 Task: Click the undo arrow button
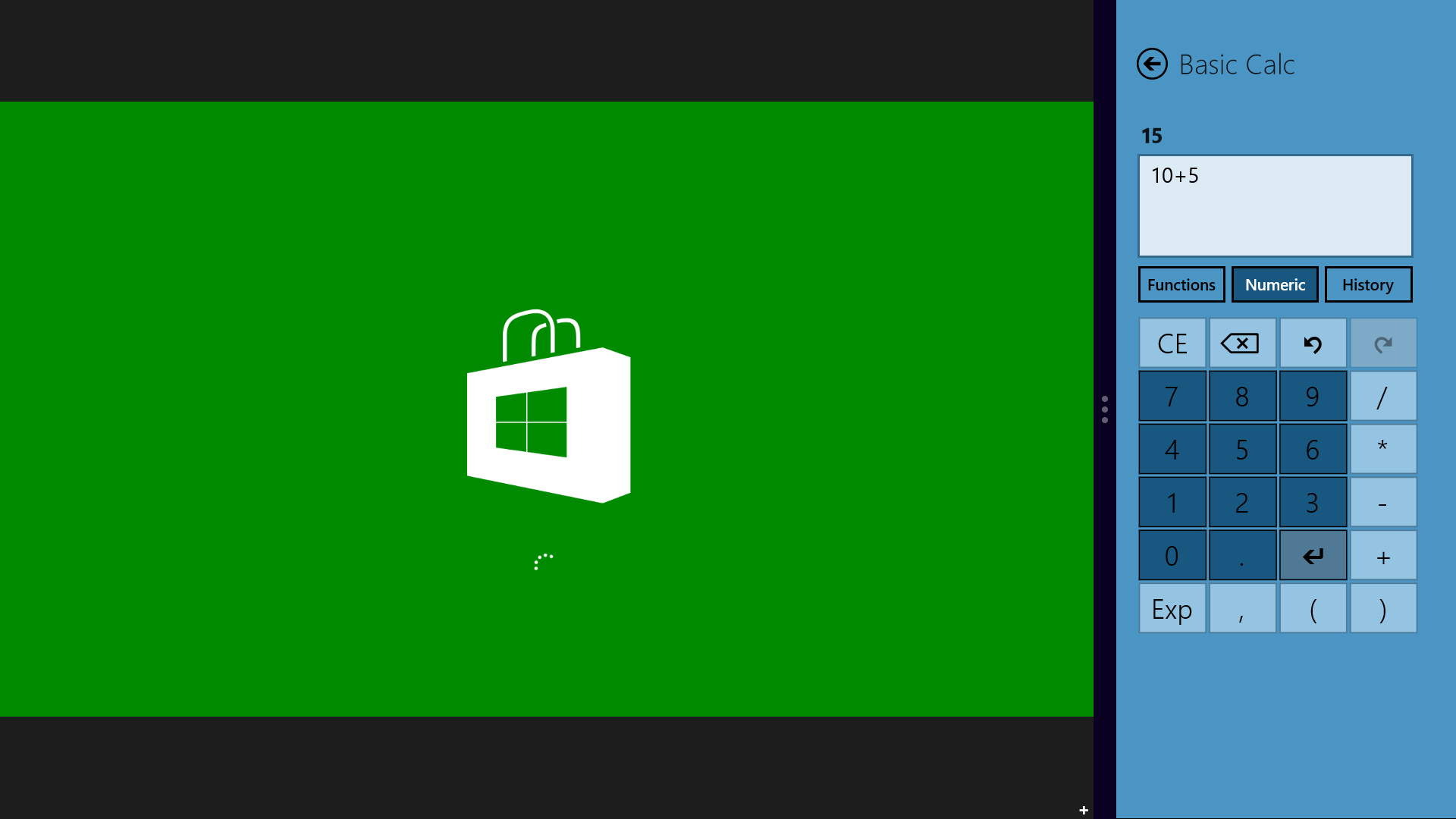click(x=1313, y=344)
